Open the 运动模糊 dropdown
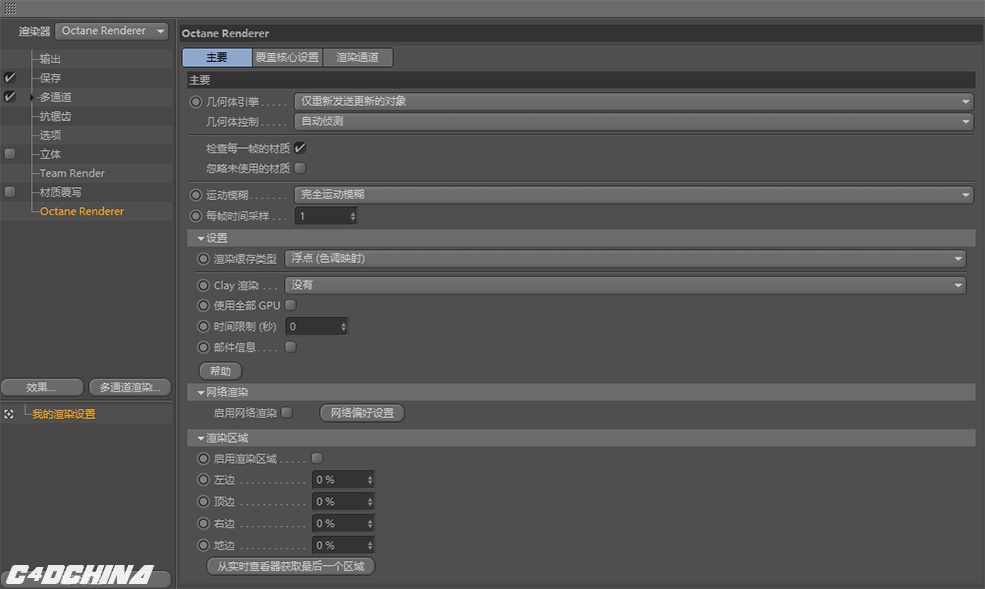The width and height of the screenshot is (985, 589). (x=634, y=195)
